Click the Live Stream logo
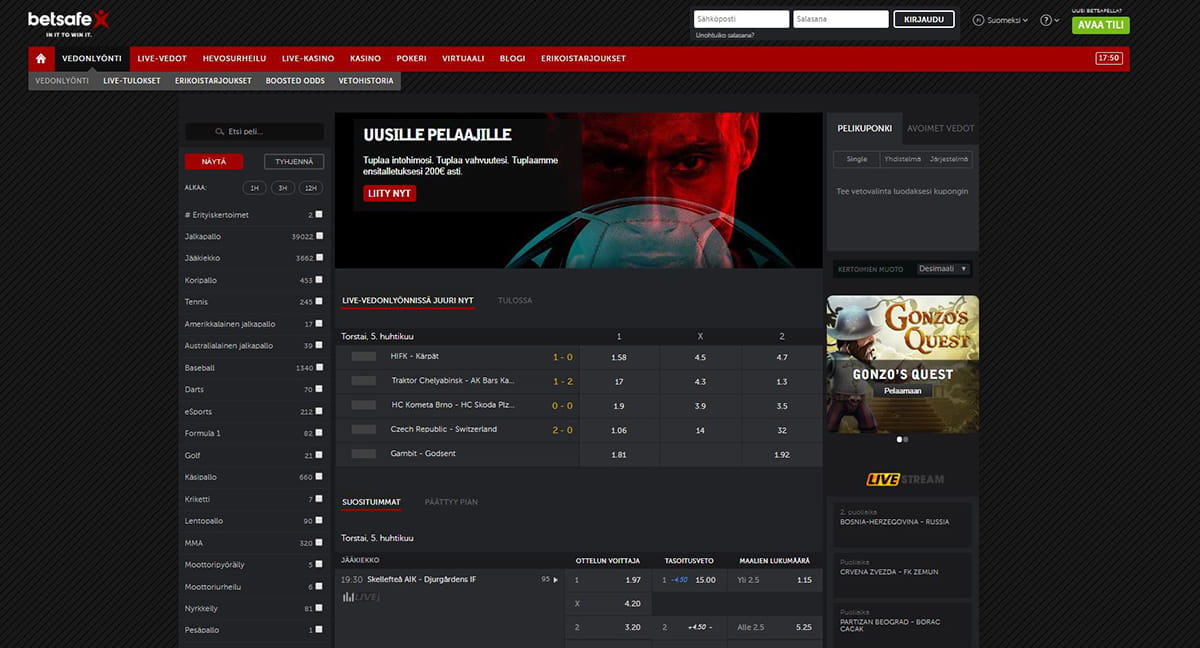Viewport: 1200px width, 648px height. click(905, 479)
